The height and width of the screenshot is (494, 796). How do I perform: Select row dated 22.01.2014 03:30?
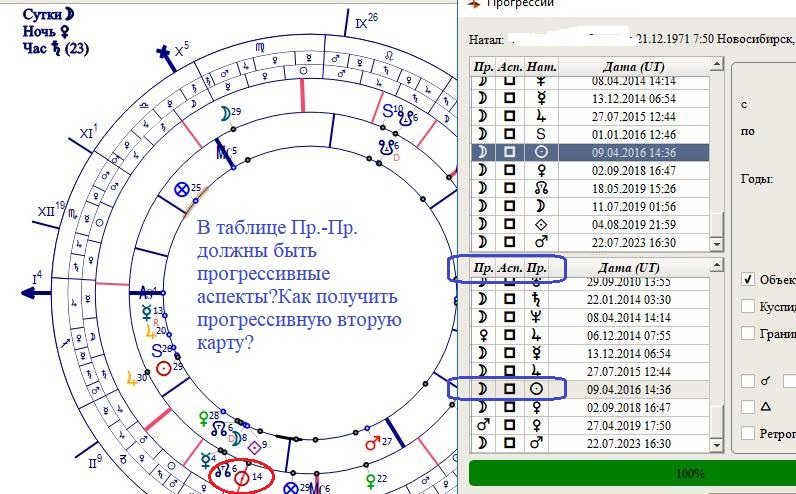(590, 300)
